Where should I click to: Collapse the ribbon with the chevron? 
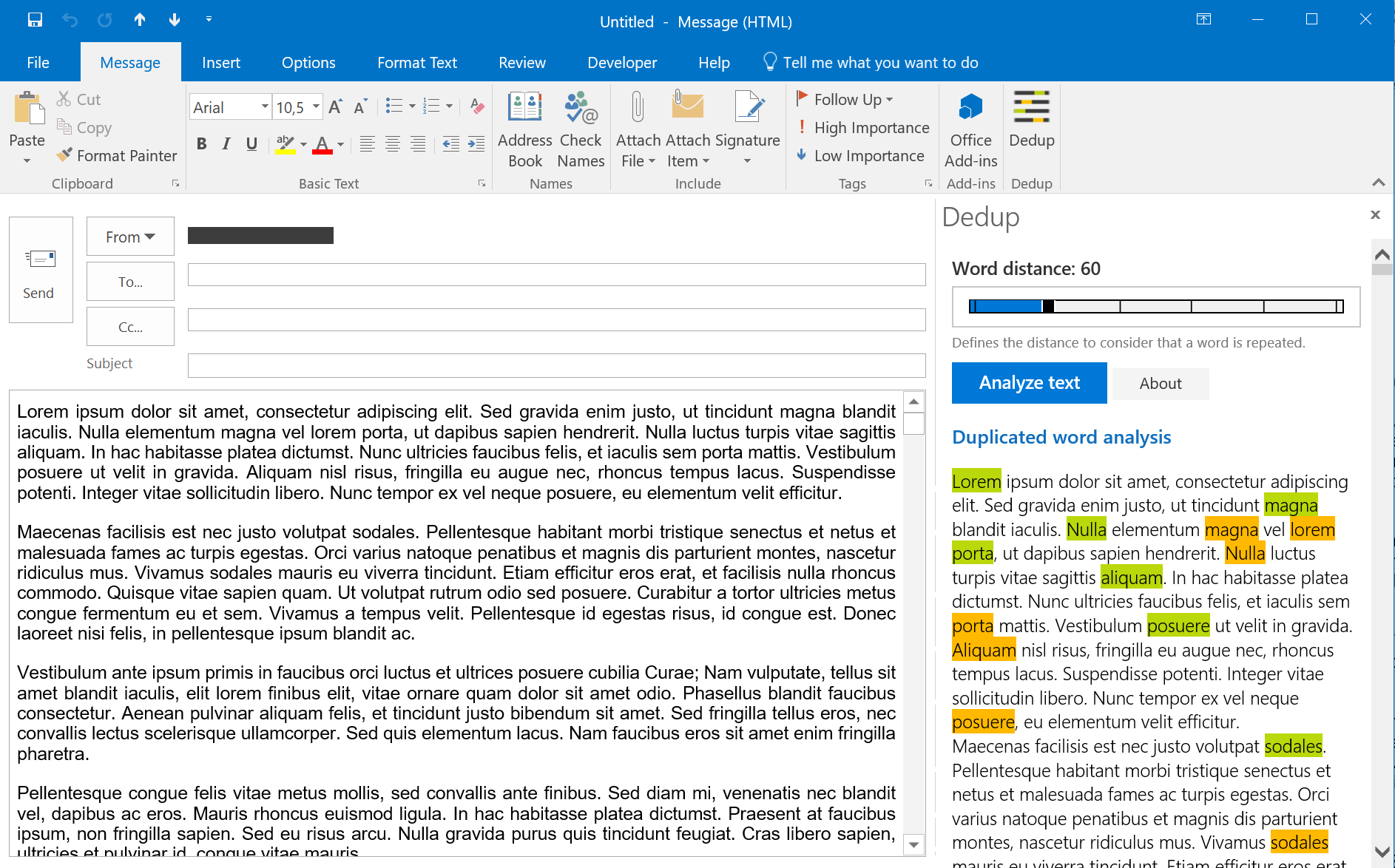[x=1378, y=183]
